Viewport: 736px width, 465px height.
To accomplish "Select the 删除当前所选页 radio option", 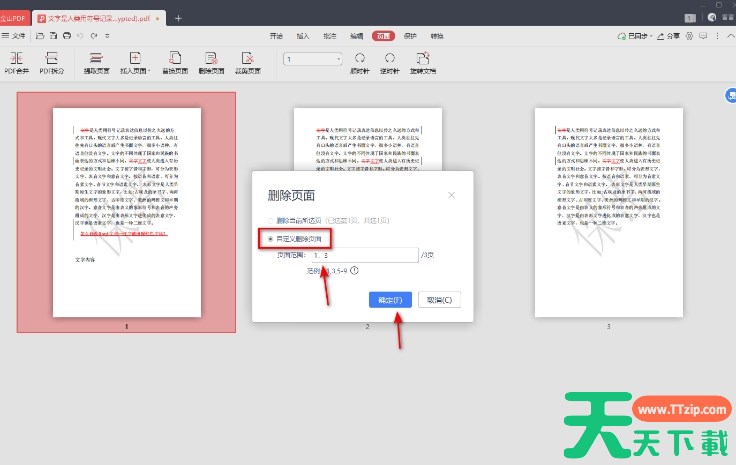I will tap(270, 221).
